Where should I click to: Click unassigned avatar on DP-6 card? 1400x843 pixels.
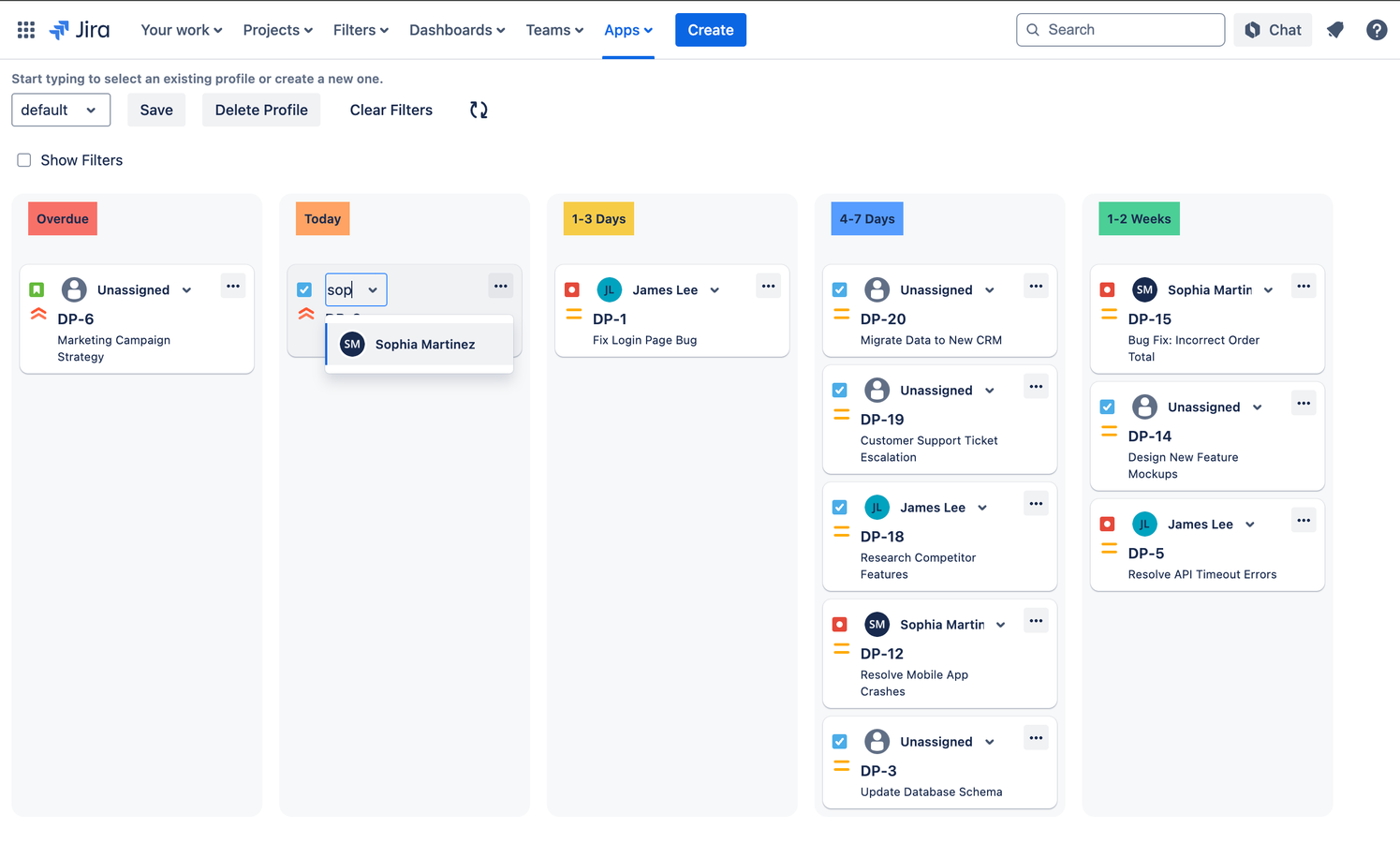[74, 290]
